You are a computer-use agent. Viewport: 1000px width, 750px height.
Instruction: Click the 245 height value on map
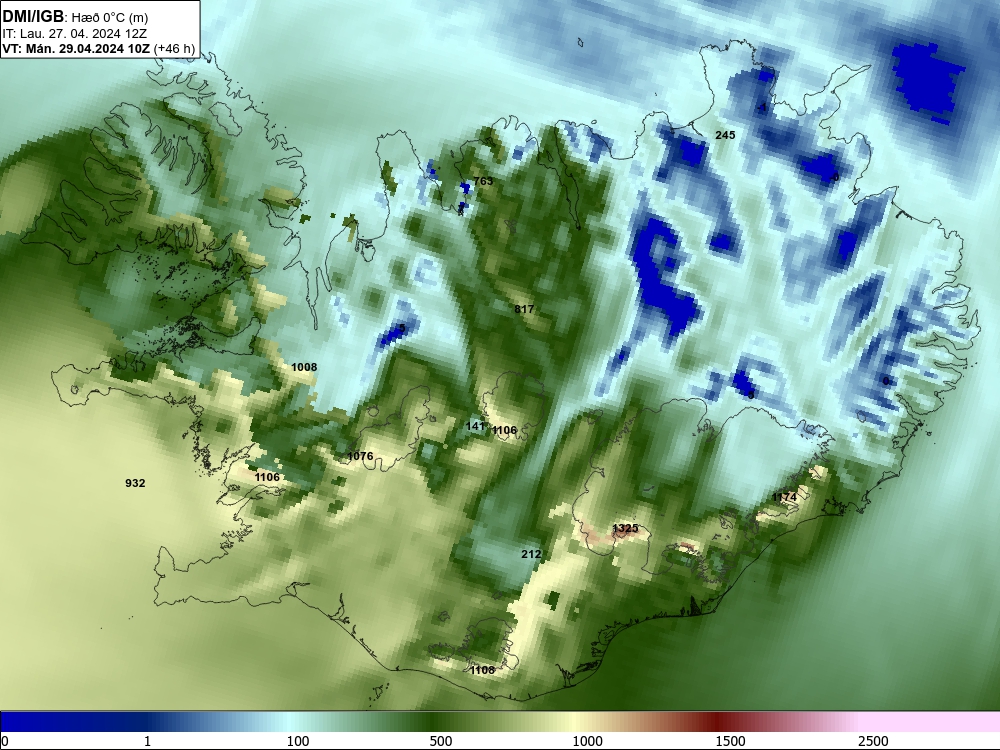725,135
